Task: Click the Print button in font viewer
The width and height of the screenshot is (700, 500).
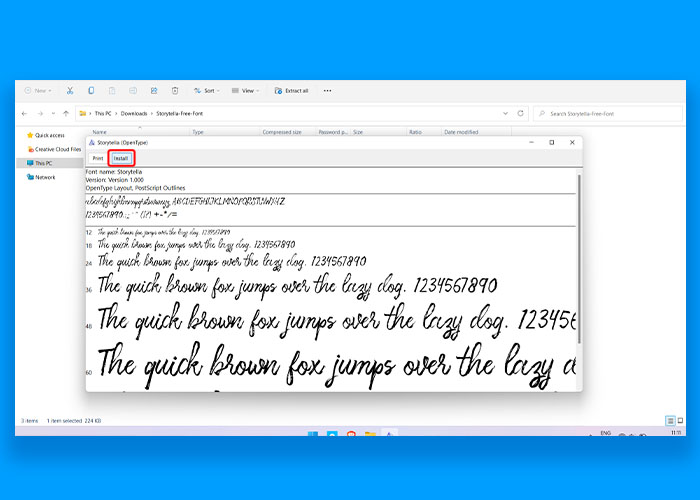Action: pos(98,158)
